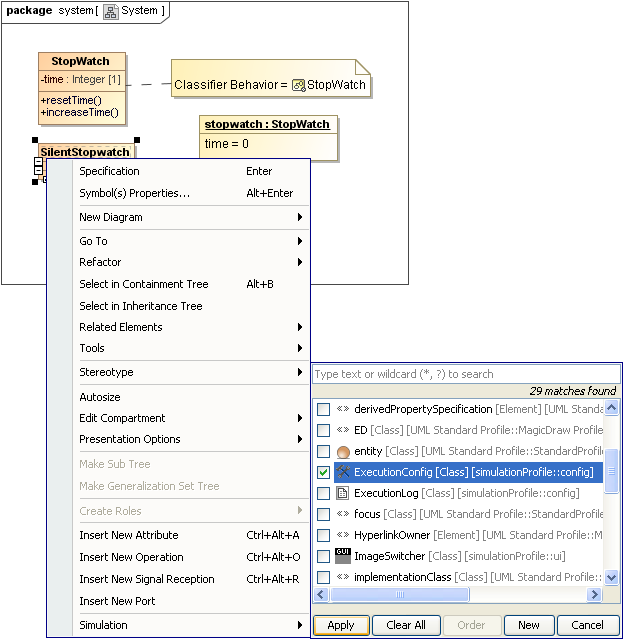
Task: Click the ImageSwitcher GUI icon
Action: 343,556
